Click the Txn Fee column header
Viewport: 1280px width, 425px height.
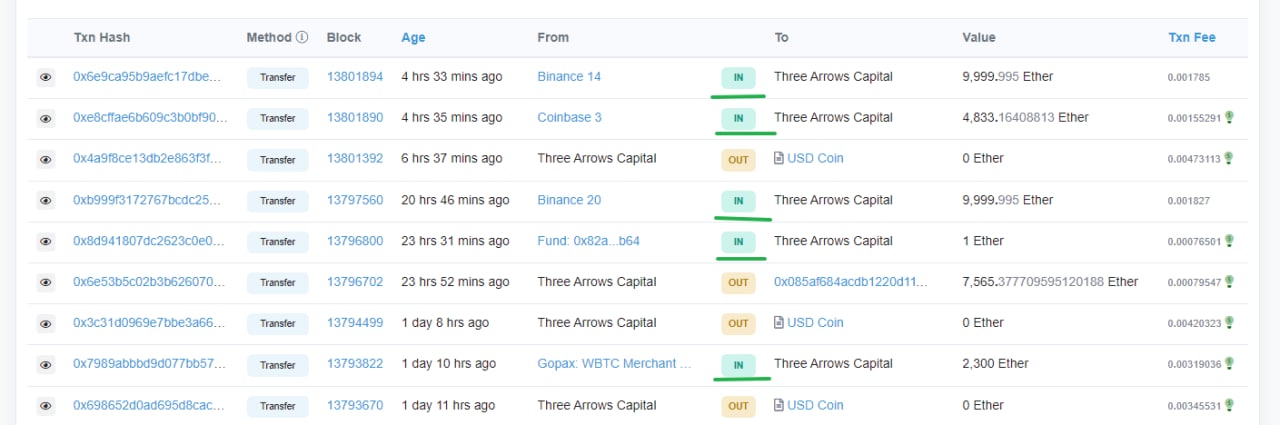(1192, 37)
